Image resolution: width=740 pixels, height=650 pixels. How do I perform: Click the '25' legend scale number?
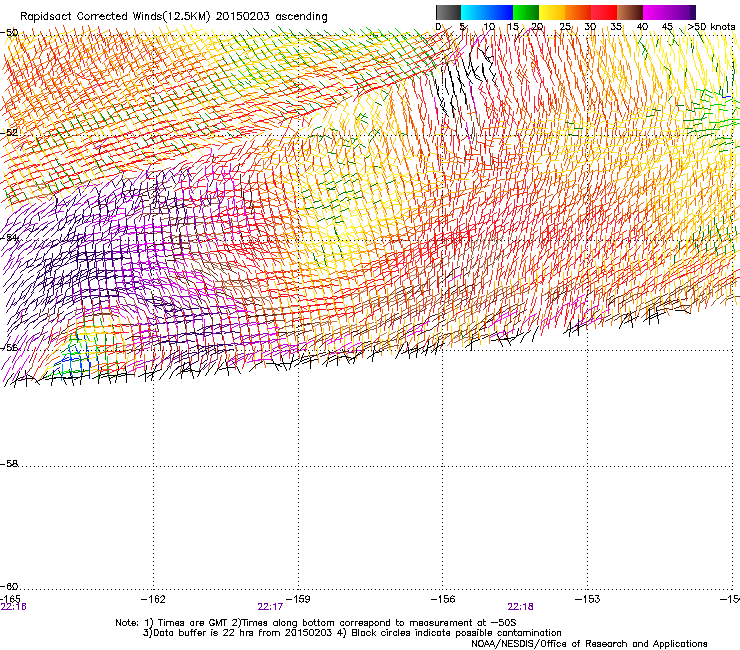coord(565,27)
